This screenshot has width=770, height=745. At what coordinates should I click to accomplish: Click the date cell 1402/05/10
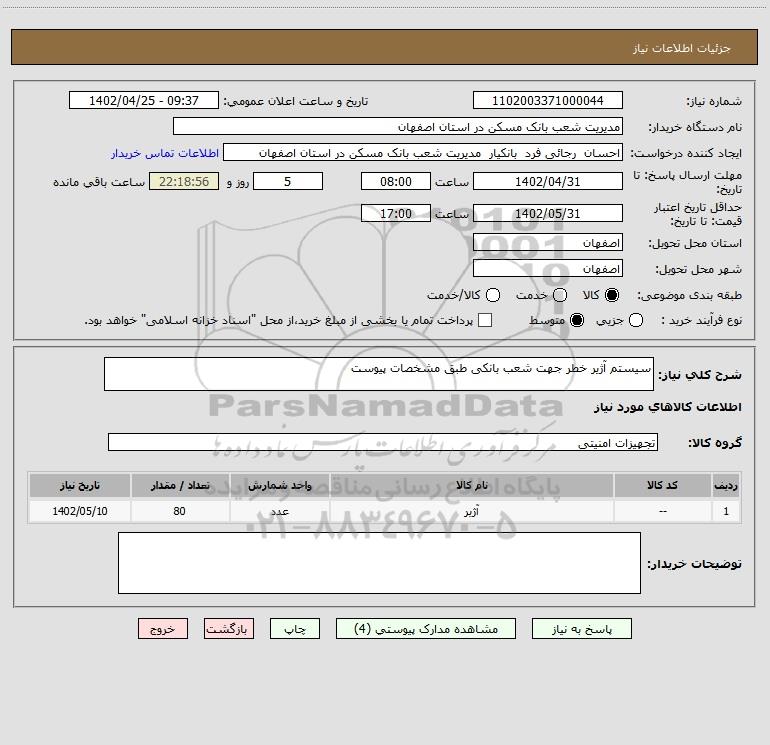coord(80,511)
